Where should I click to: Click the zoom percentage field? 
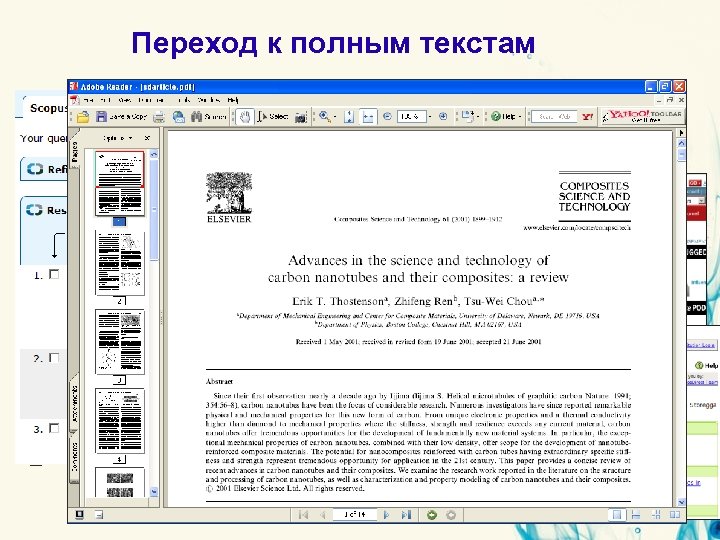click(x=411, y=117)
